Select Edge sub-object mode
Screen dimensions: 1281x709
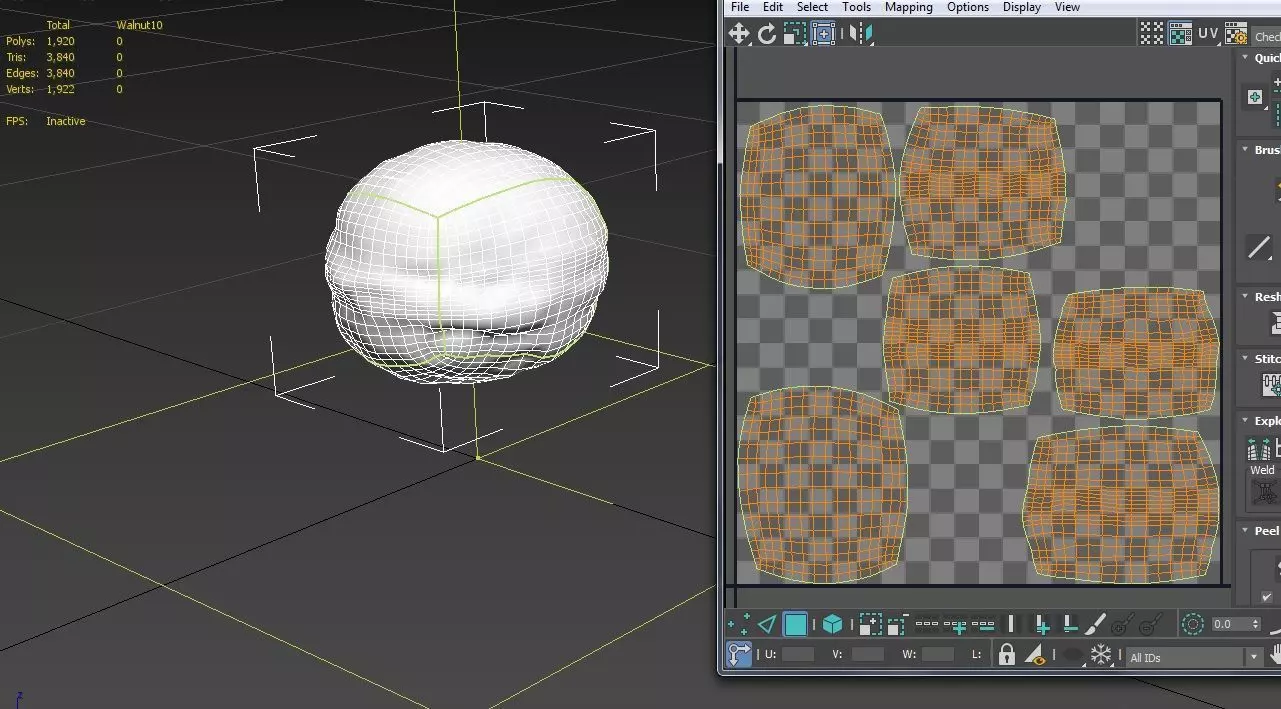pyautogui.click(x=767, y=625)
